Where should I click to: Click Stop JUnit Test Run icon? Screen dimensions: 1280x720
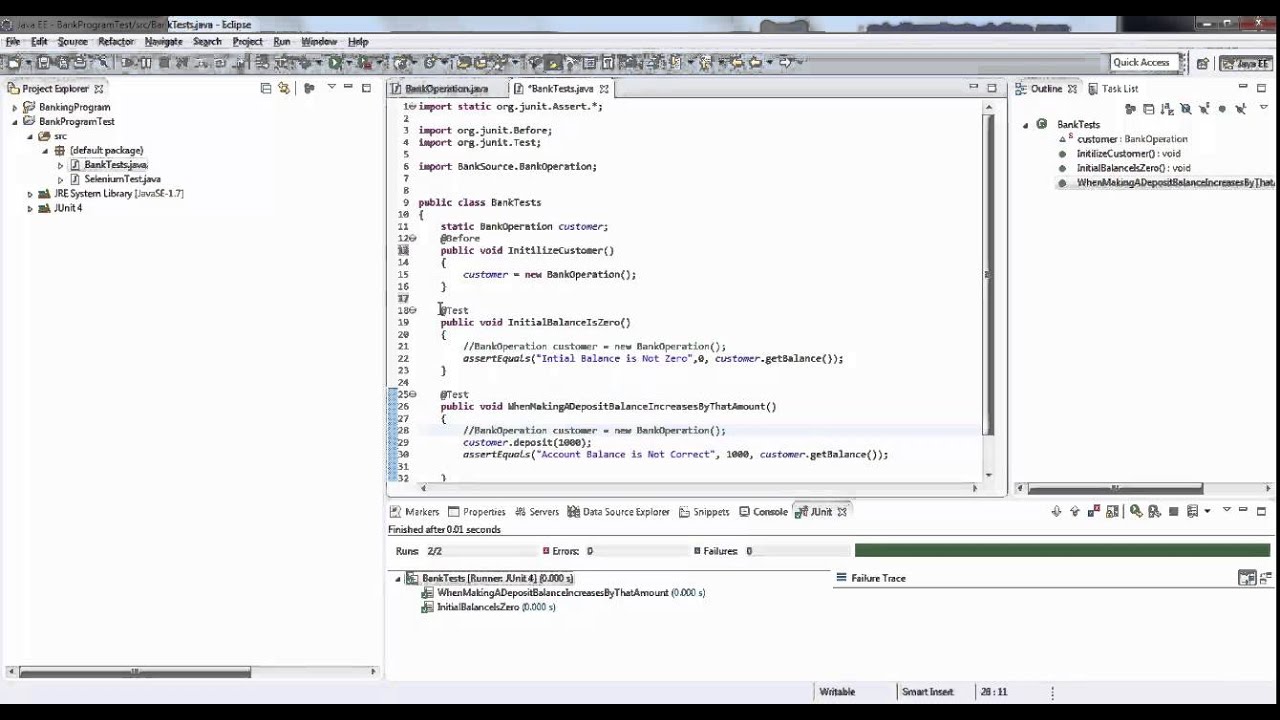point(1173,511)
